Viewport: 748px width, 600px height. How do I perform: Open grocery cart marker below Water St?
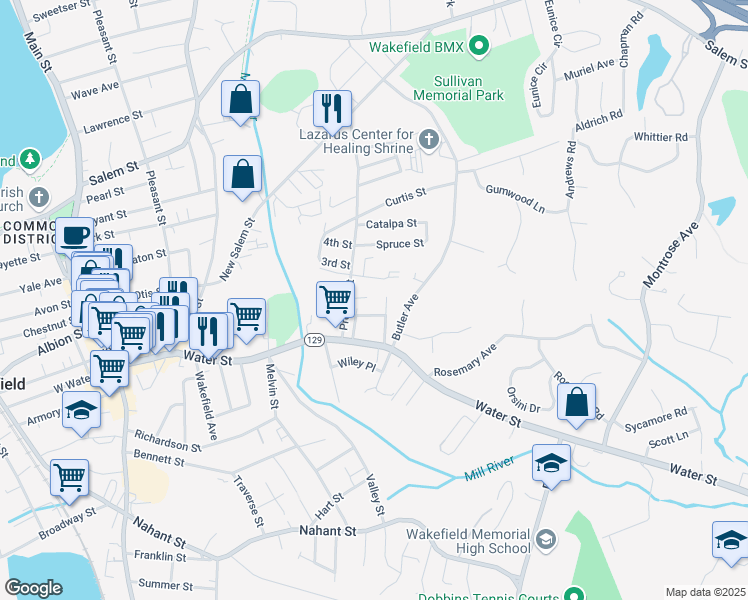pyautogui.click(x=109, y=369)
